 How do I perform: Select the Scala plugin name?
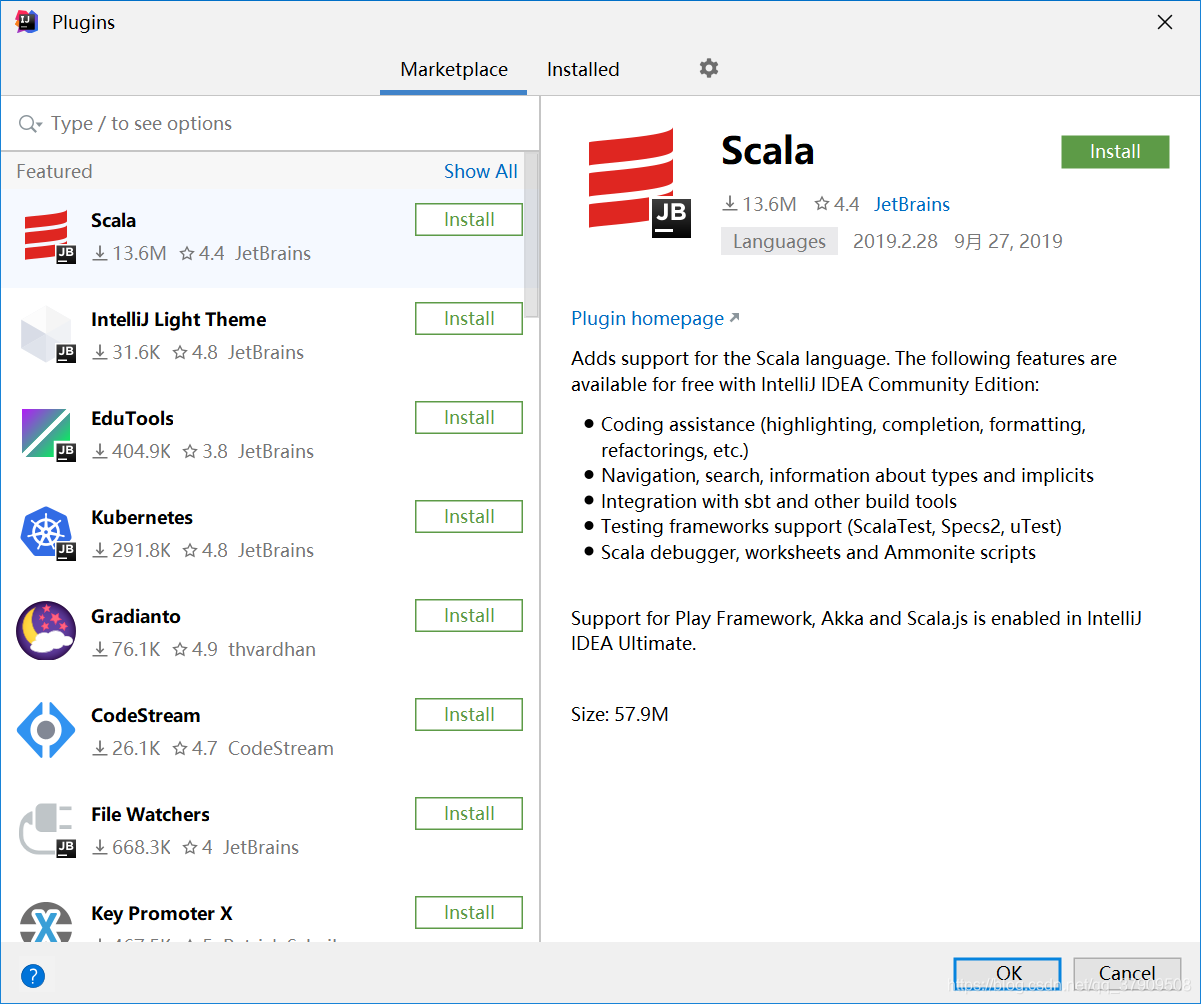tap(113, 220)
